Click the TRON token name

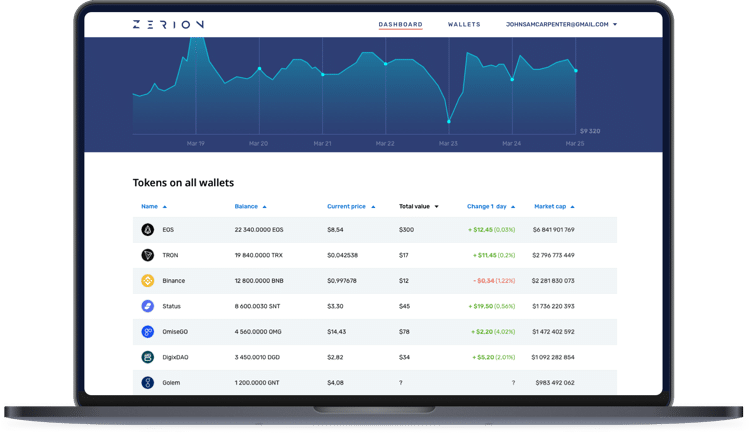coord(170,255)
